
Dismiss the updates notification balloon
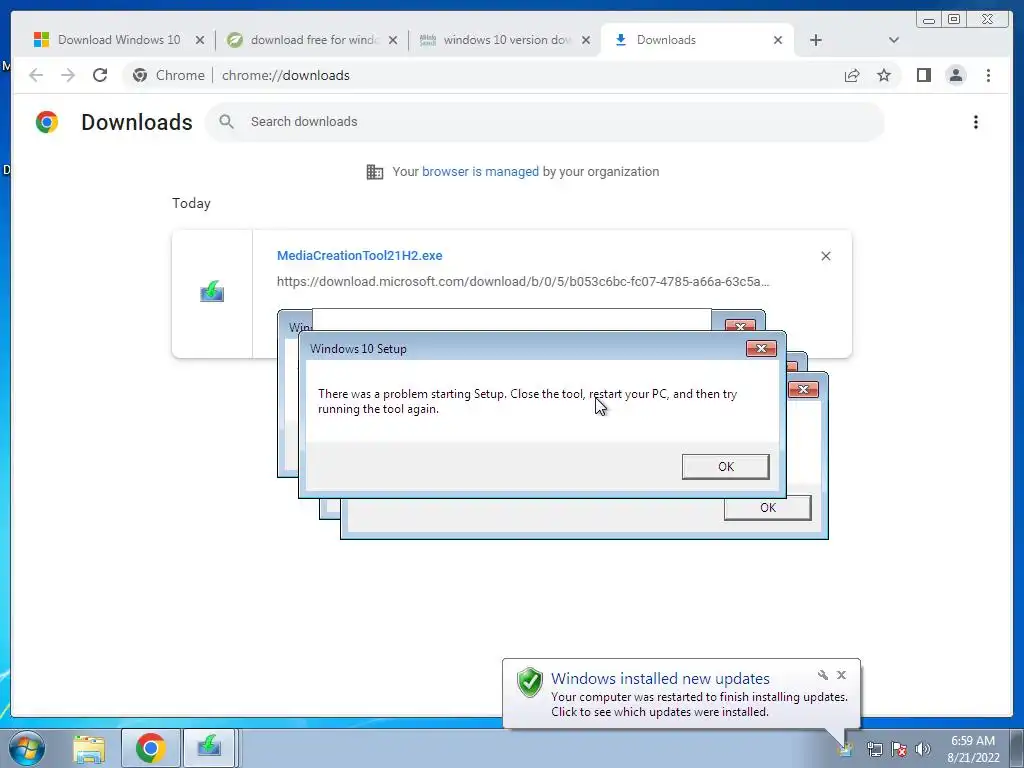pos(841,675)
